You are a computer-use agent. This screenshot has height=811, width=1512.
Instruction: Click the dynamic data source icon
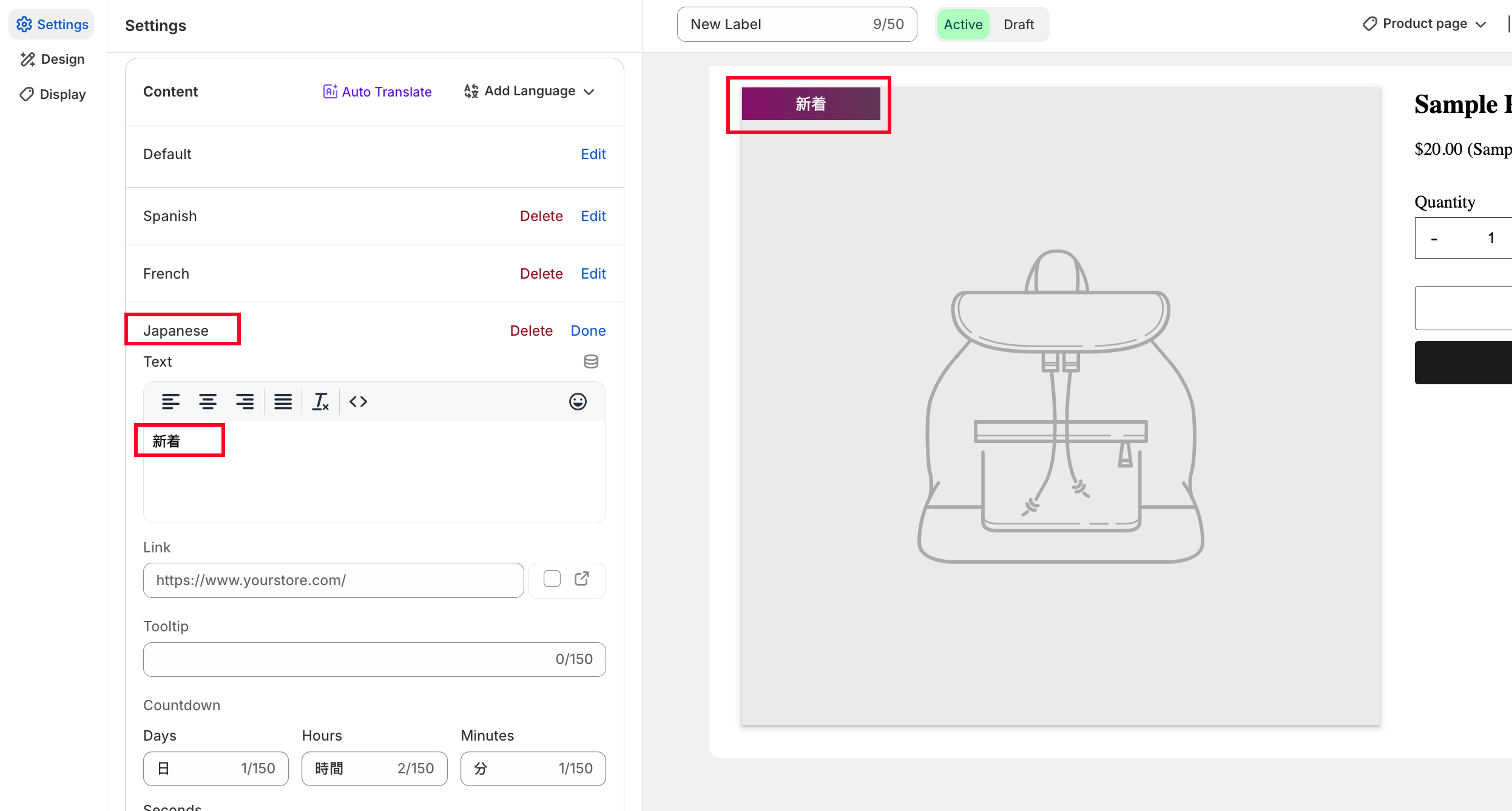[591, 362]
